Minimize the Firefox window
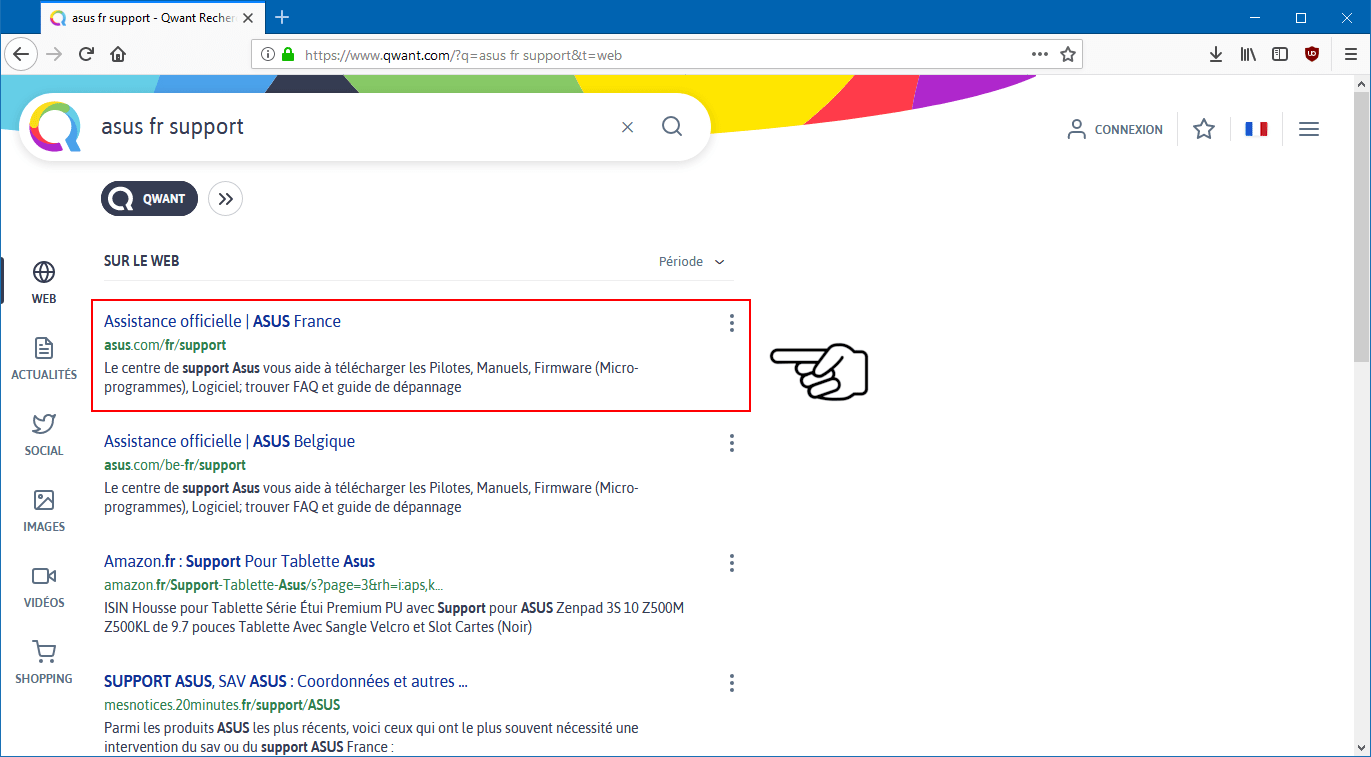1371x757 pixels. coord(1256,17)
